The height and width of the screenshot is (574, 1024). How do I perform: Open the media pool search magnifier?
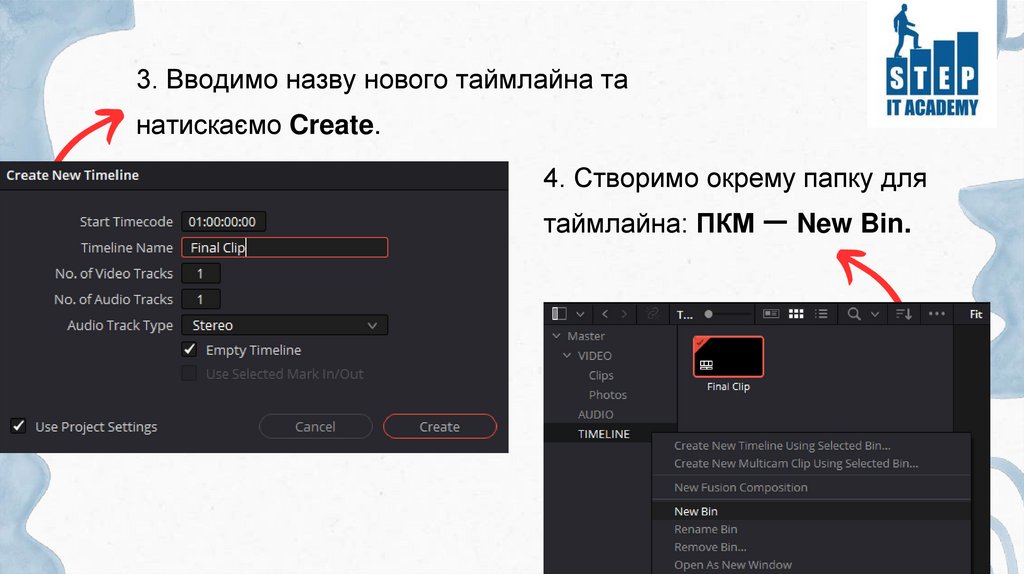click(x=854, y=314)
